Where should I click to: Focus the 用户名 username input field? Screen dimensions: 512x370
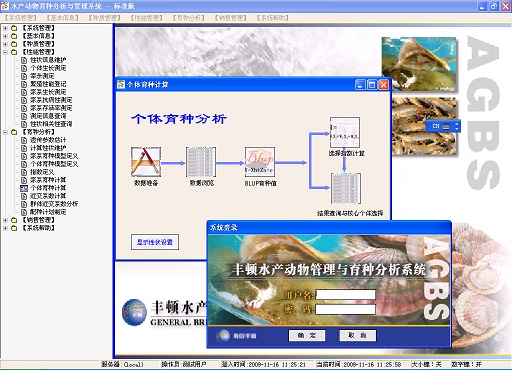tap(345, 295)
